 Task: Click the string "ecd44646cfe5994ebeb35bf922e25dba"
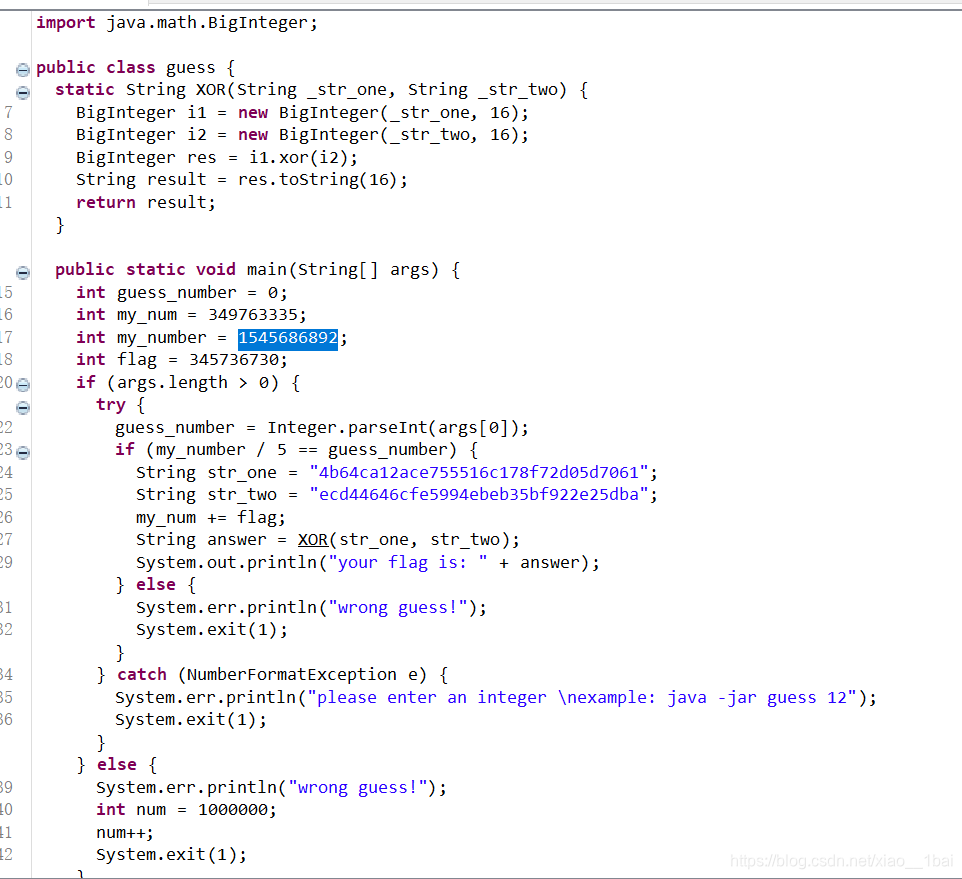(479, 494)
